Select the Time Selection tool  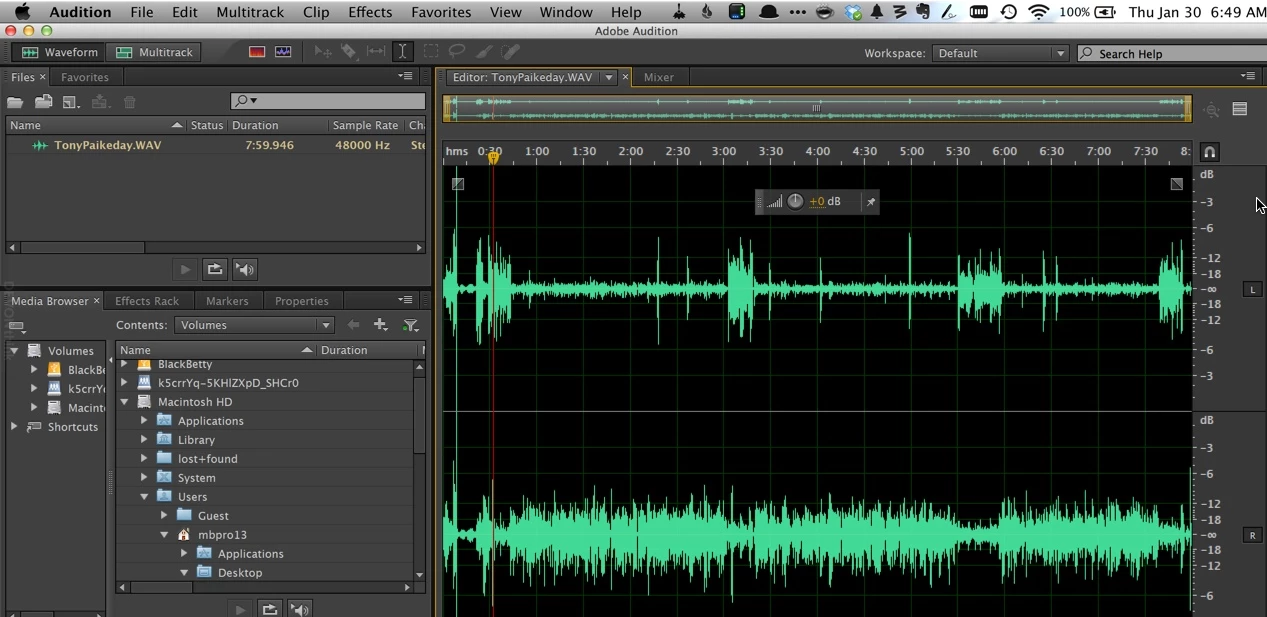[x=402, y=52]
